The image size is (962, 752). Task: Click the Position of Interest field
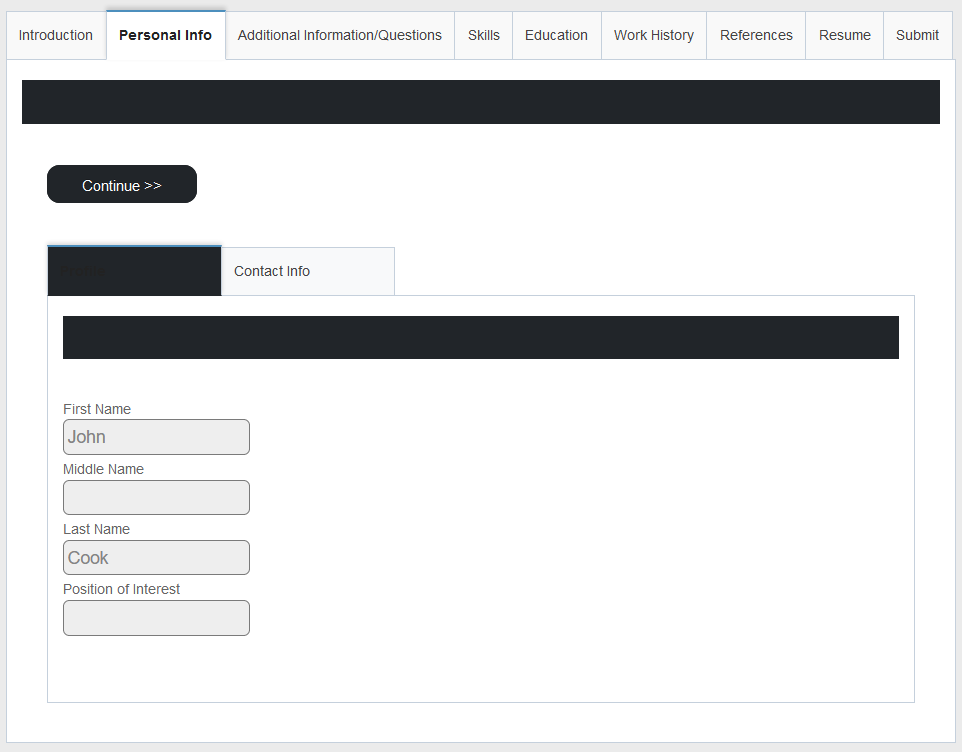(156, 618)
